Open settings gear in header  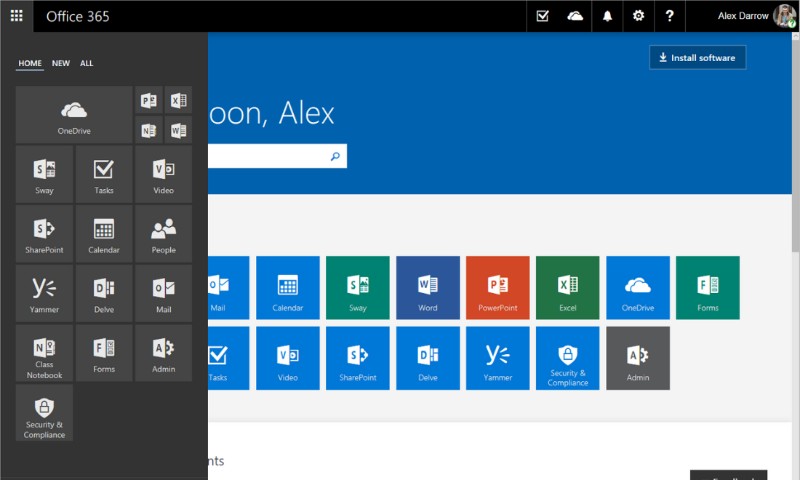[x=638, y=16]
